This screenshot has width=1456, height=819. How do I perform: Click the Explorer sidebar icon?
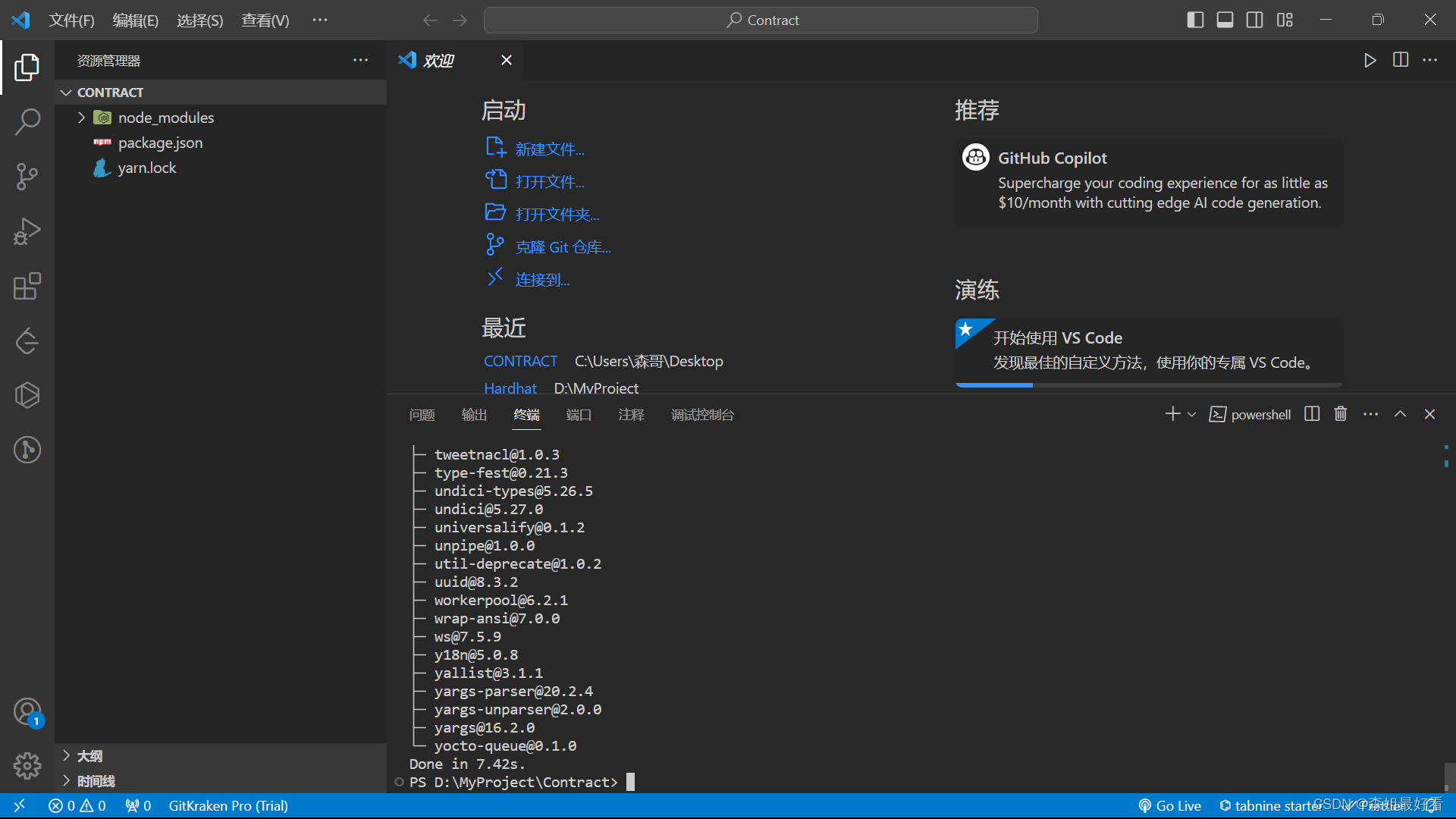pyautogui.click(x=27, y=61)
